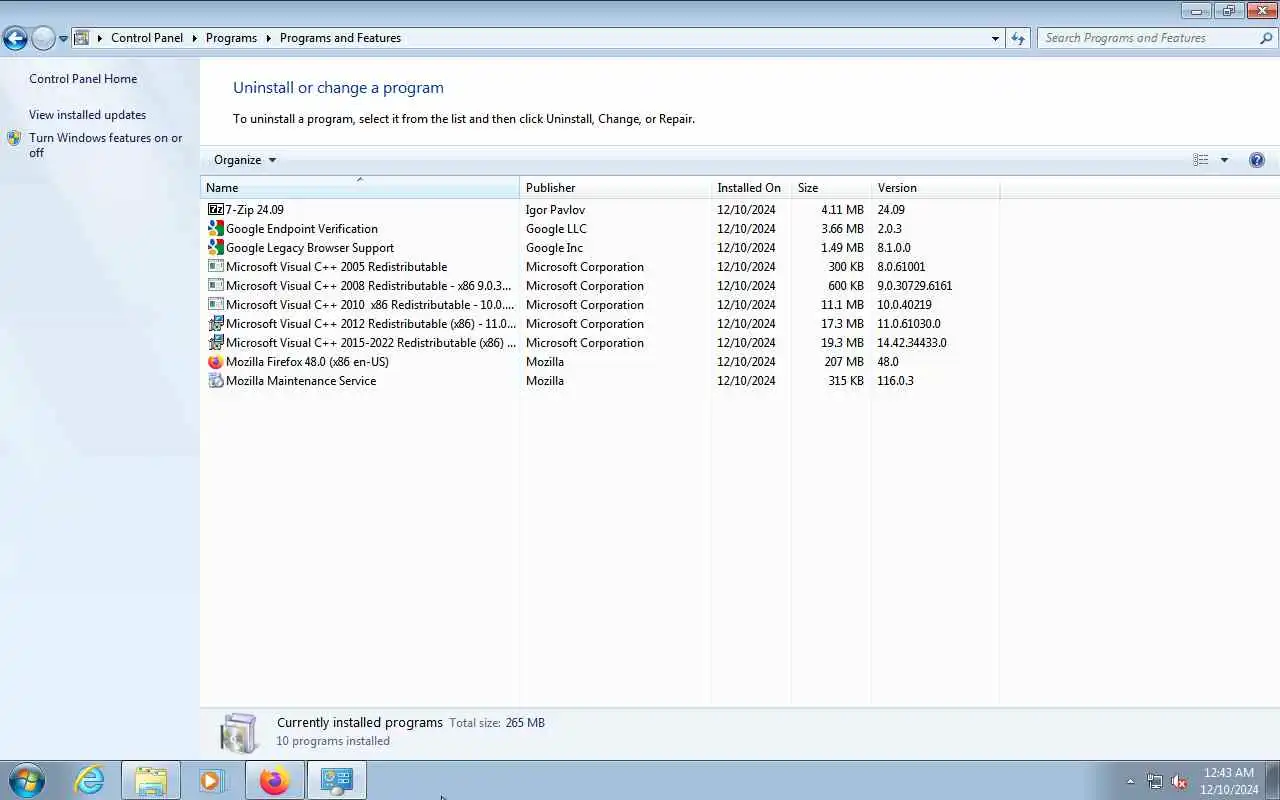Click the Refresh button beside address bar
This screenshot has height=800, width=1280.
pos(1018,38)
